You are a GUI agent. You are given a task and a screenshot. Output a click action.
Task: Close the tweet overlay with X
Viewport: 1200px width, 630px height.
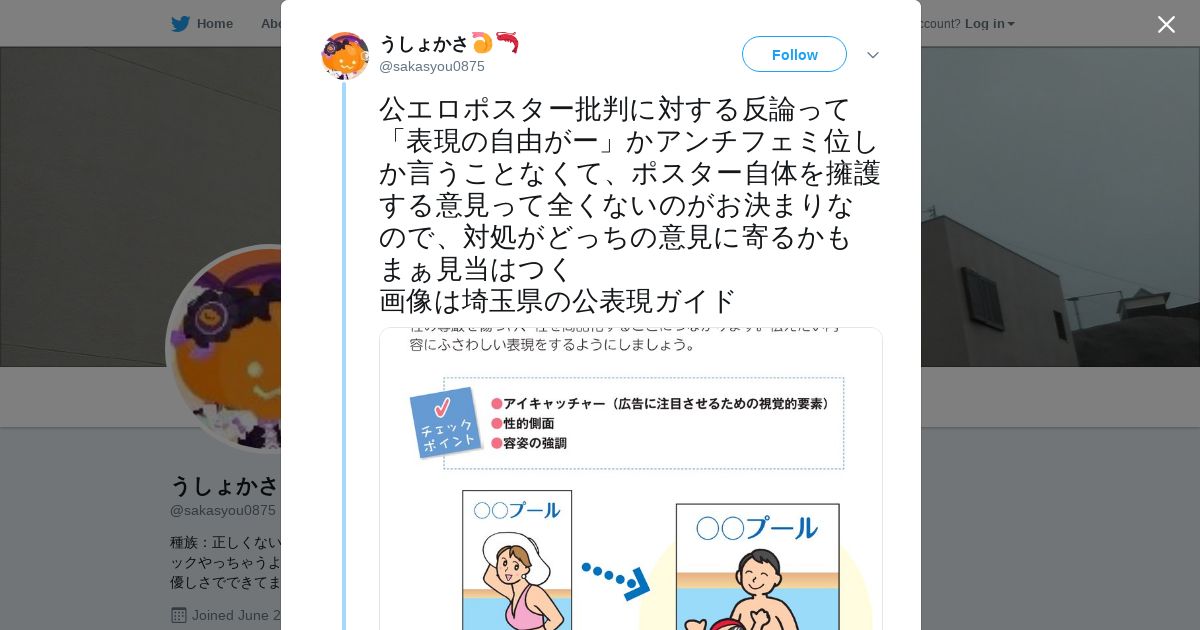[1166, 24]
